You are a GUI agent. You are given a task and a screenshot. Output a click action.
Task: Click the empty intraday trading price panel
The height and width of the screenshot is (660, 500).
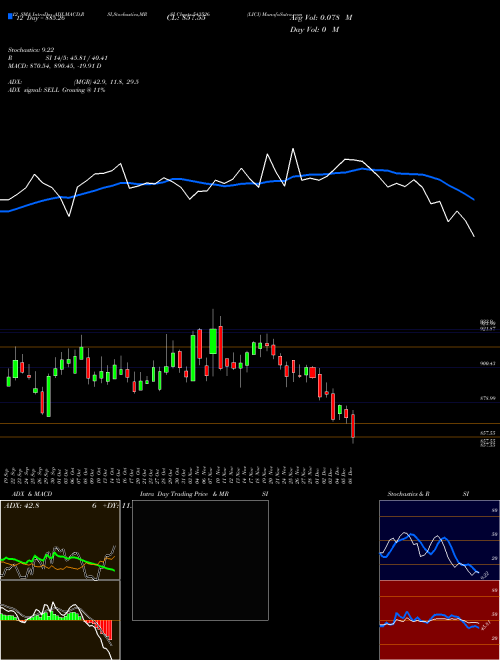(200, 560)
